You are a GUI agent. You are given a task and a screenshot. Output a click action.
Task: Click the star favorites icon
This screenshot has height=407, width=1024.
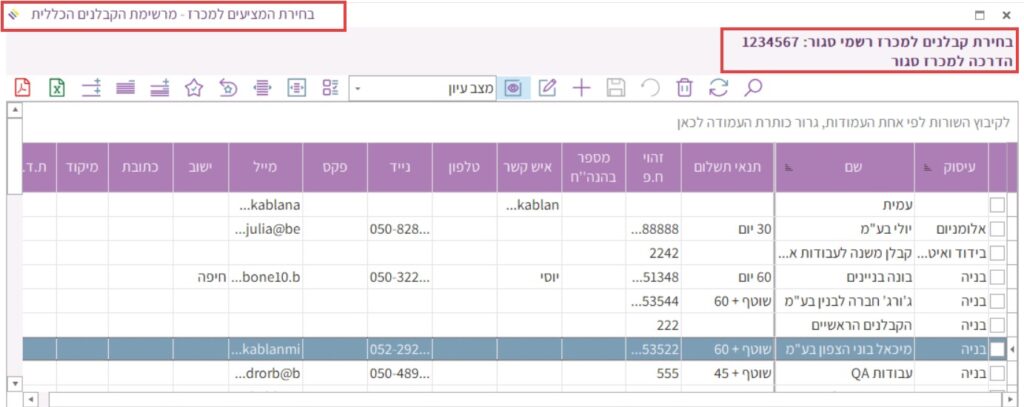194,88
